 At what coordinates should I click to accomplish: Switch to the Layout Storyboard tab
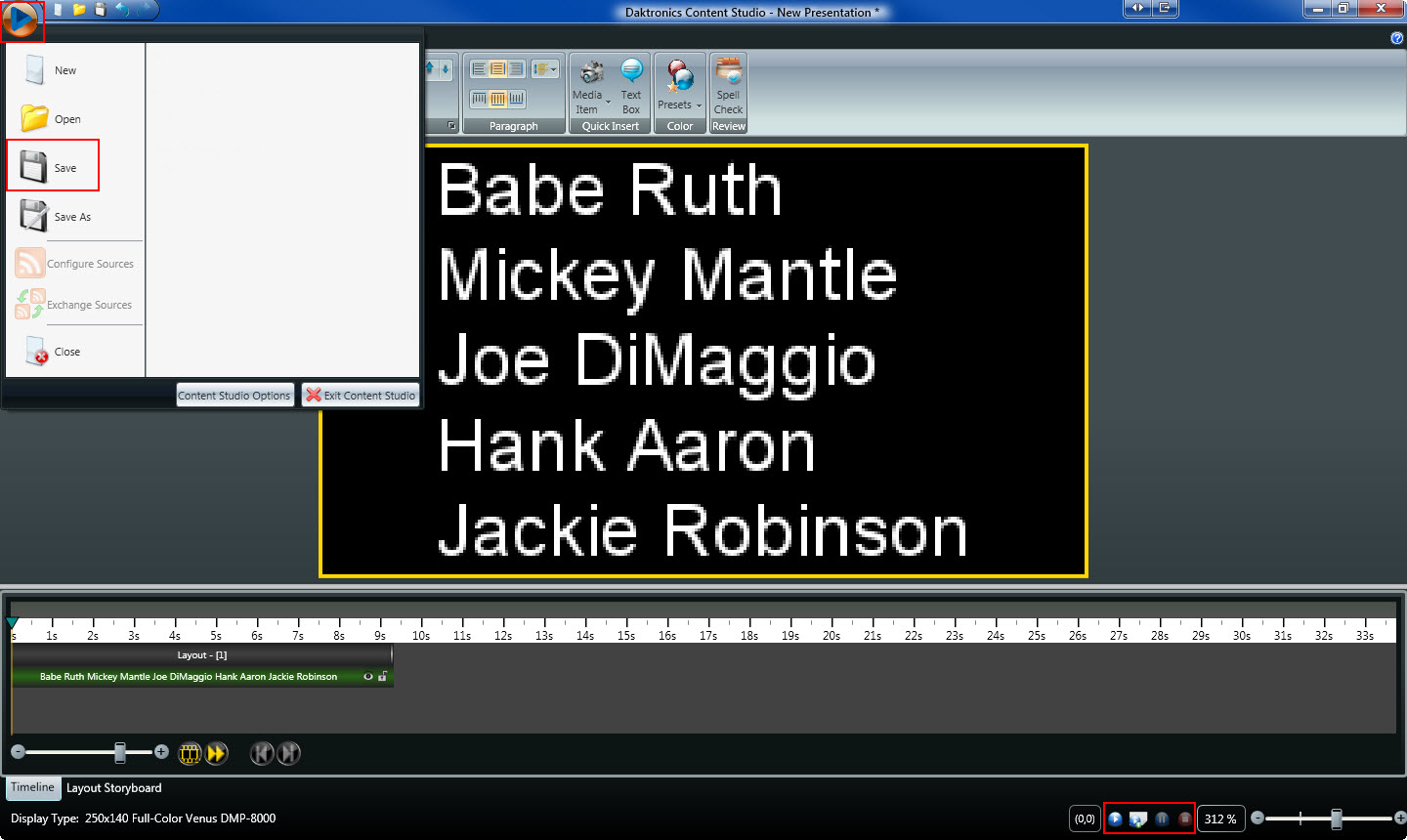pos(113,788)
